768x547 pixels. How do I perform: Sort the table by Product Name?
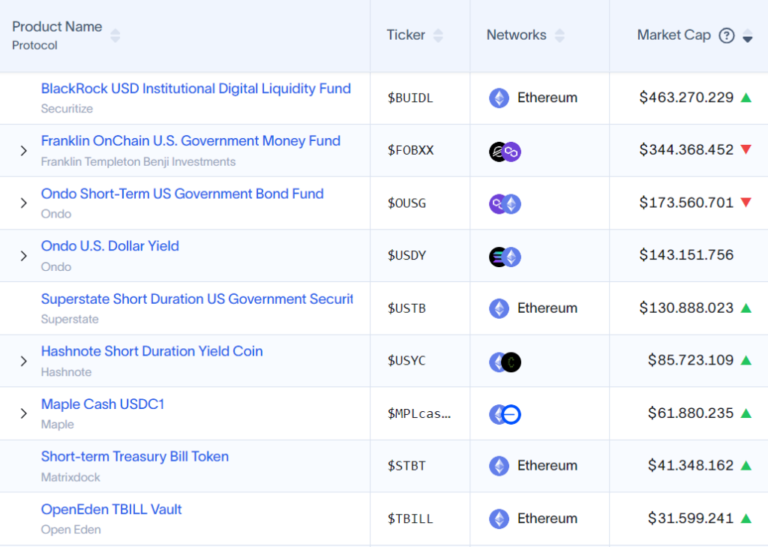(115, 35)
